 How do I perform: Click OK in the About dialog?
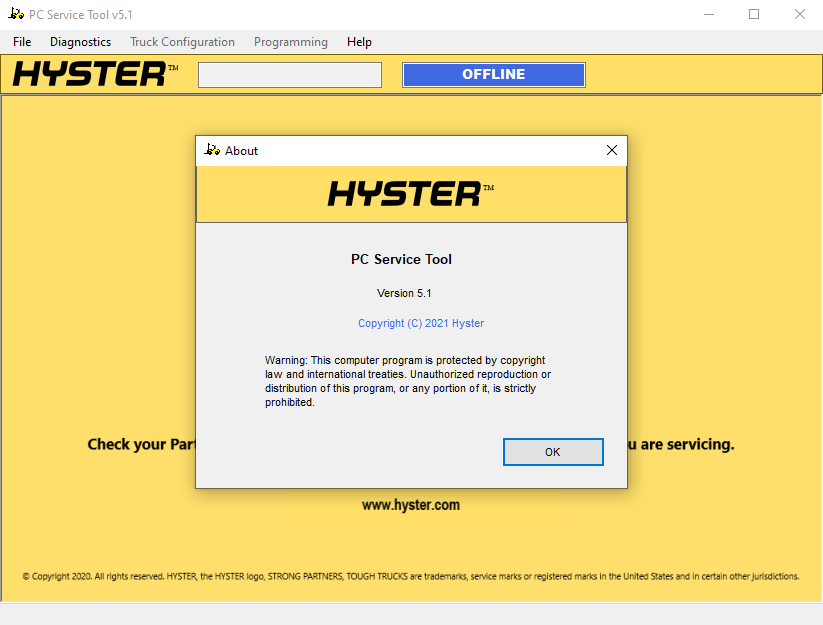tap(553, 452)
